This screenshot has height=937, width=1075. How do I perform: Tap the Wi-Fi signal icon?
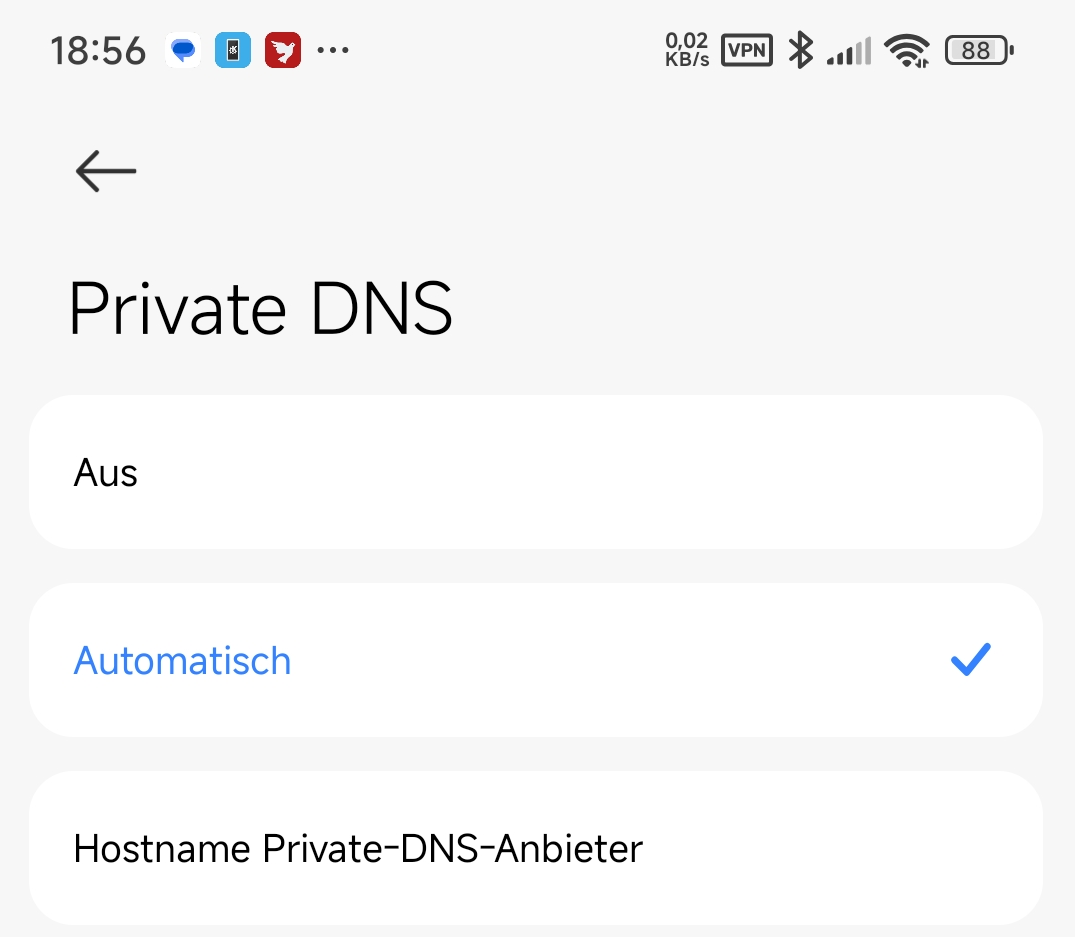tap(906, 50)
